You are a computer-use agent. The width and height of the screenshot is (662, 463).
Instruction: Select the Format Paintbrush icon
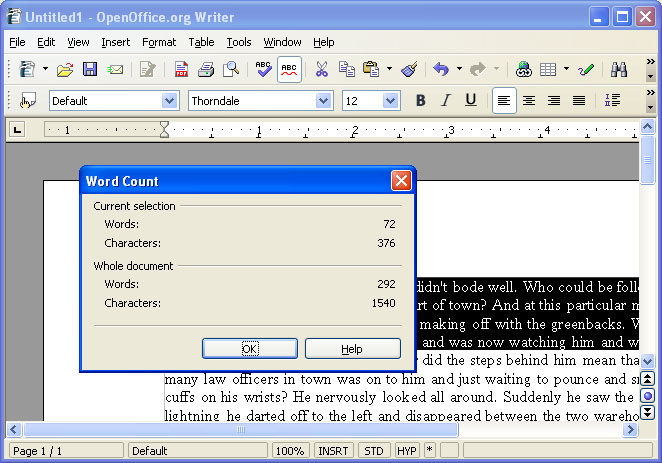pos(408,70)
